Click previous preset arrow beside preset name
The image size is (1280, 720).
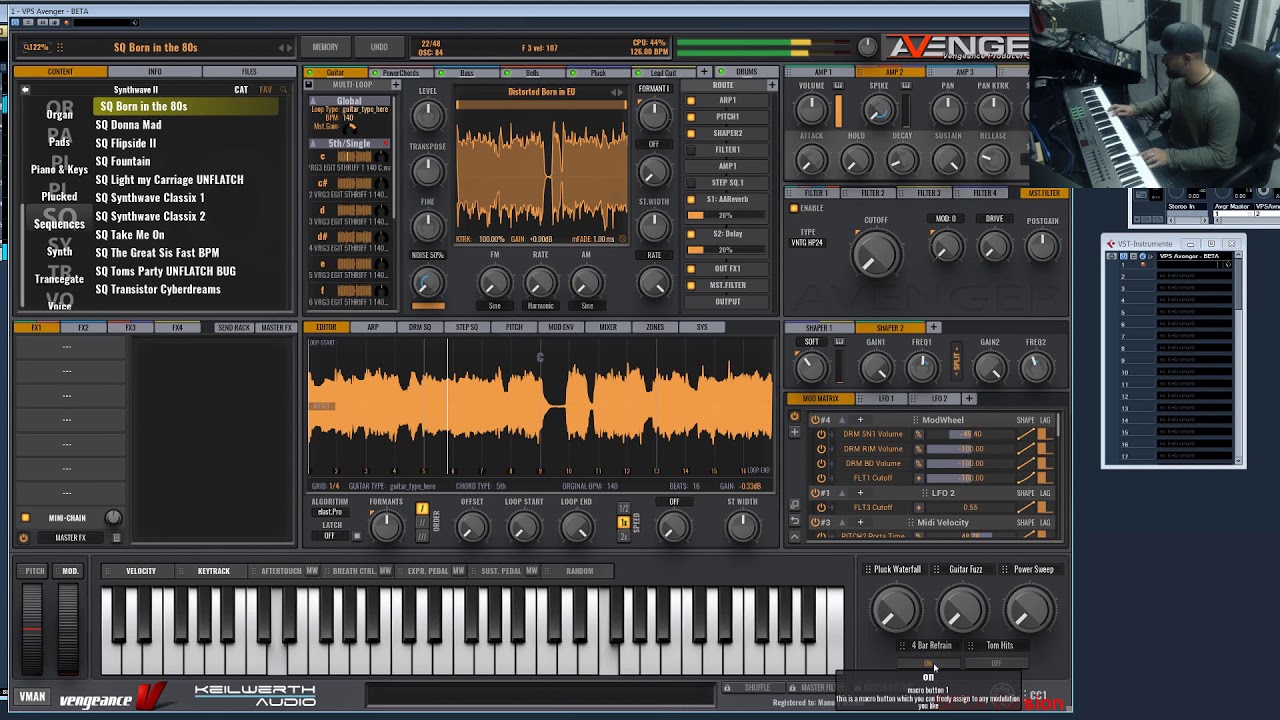(282, 48)
